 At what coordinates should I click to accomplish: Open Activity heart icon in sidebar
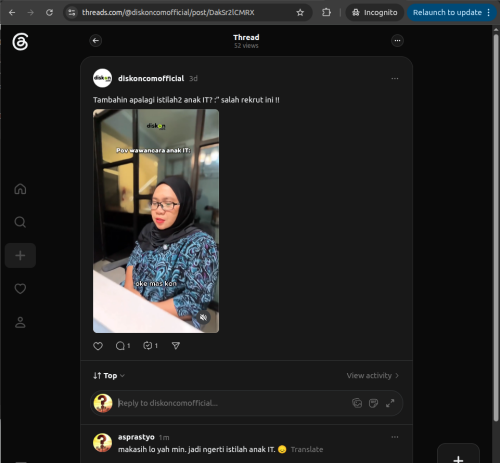pos(20,289)
